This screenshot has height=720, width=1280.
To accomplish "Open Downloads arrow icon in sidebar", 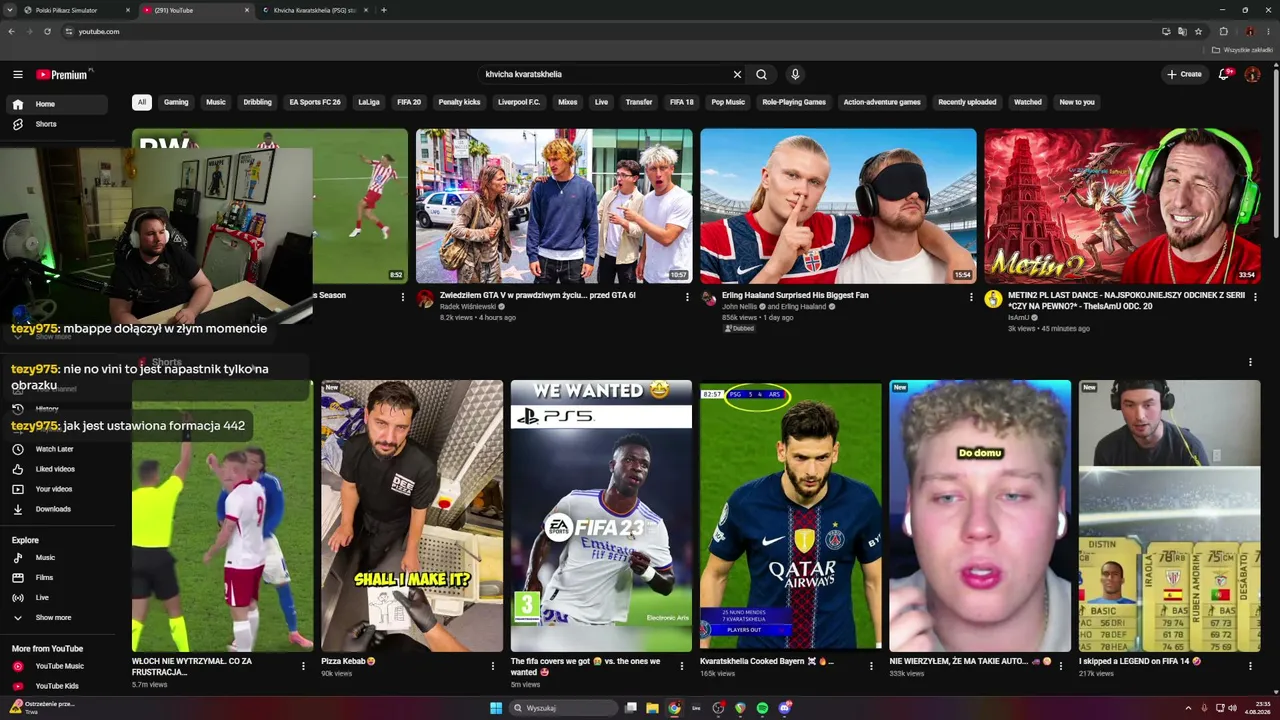I will (17, 509).
